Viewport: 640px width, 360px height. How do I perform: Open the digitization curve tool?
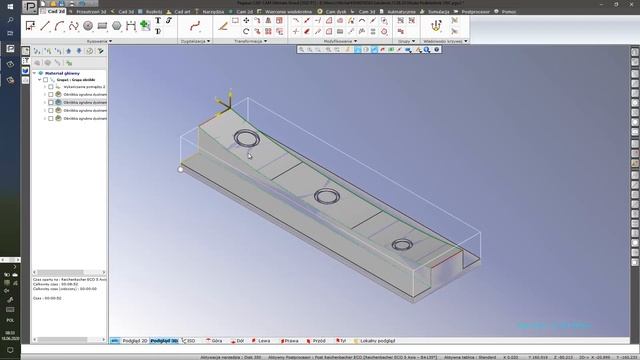195,26
